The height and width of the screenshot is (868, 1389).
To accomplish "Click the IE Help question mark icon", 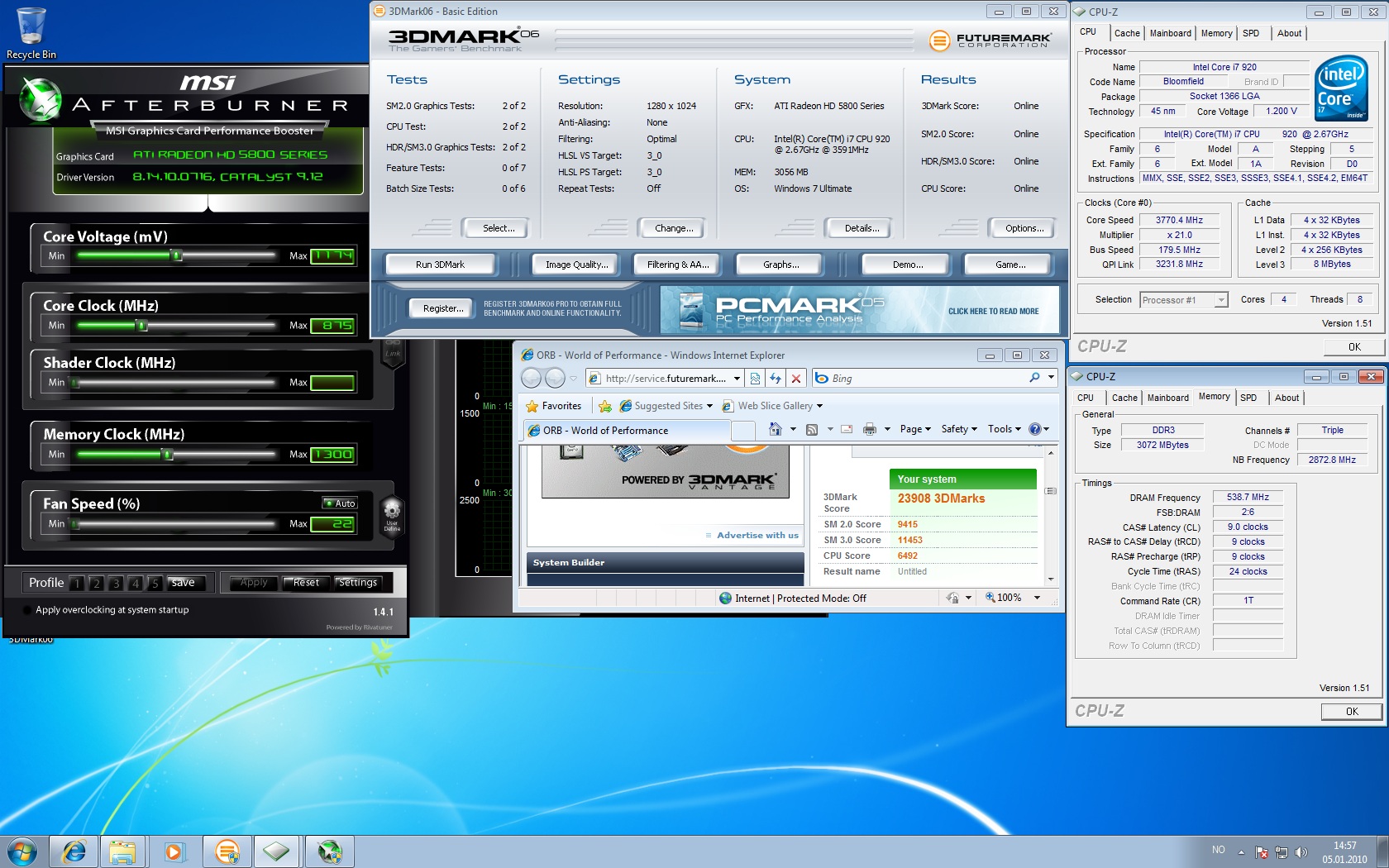I will [x=1034, y=429].
